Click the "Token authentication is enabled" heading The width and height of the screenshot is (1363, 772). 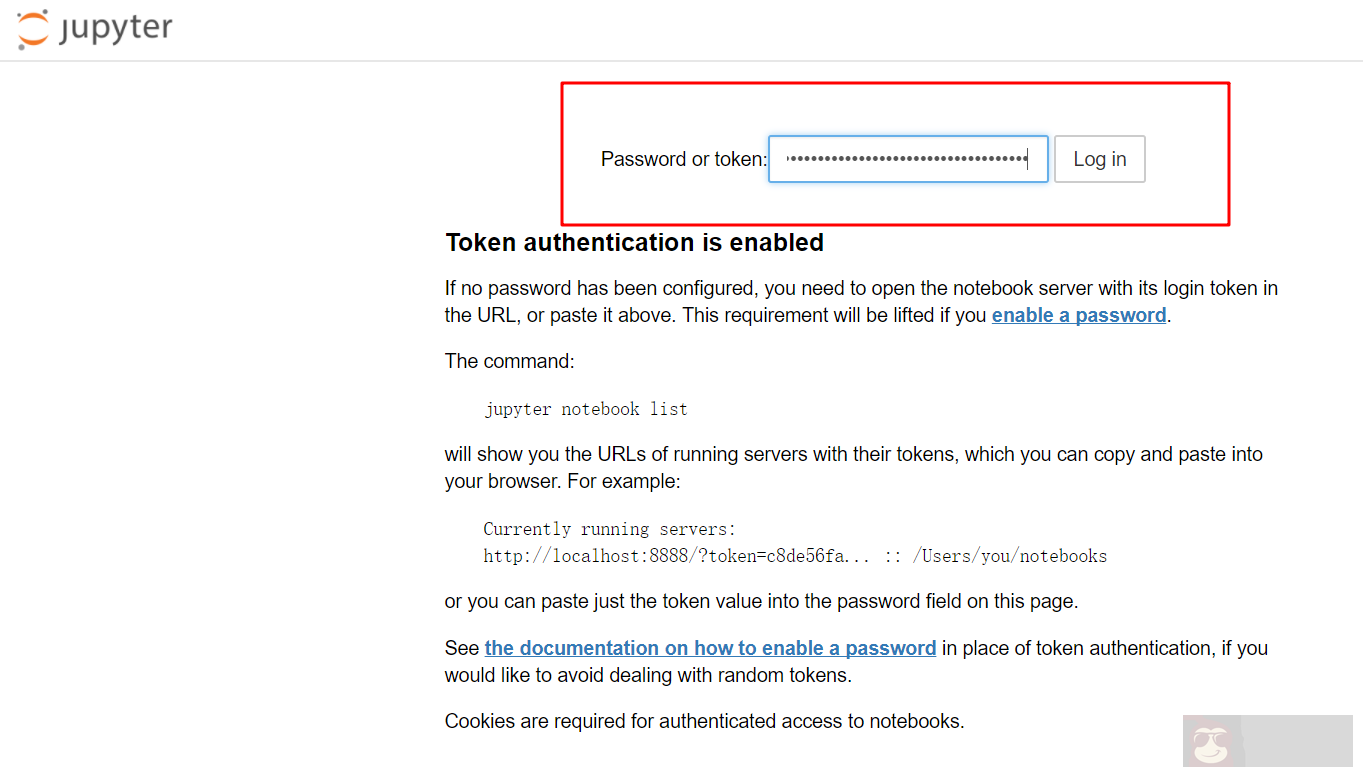pyautogui.click(x=634, y=243)
